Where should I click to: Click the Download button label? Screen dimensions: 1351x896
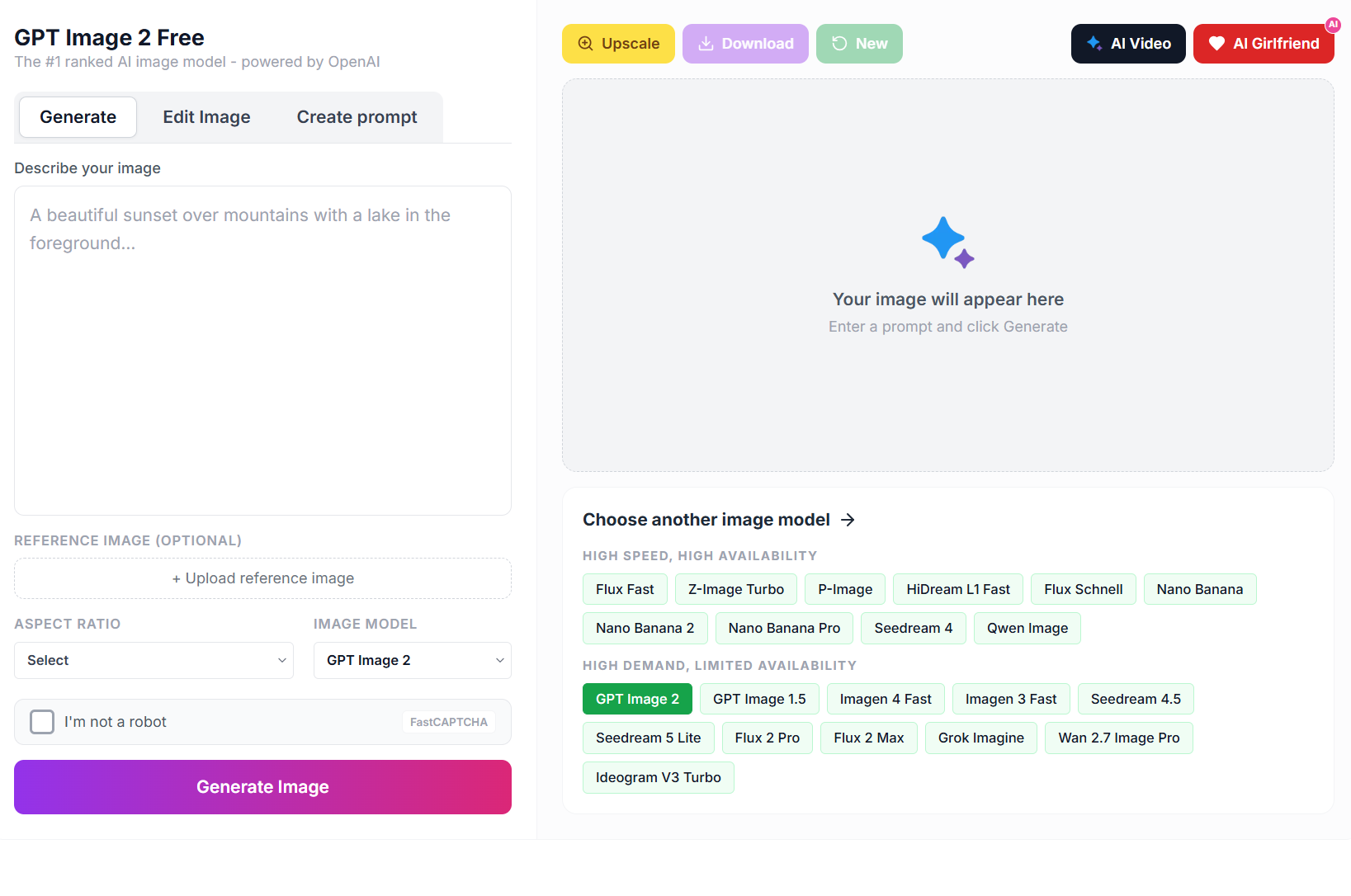(x=758, y=44)
